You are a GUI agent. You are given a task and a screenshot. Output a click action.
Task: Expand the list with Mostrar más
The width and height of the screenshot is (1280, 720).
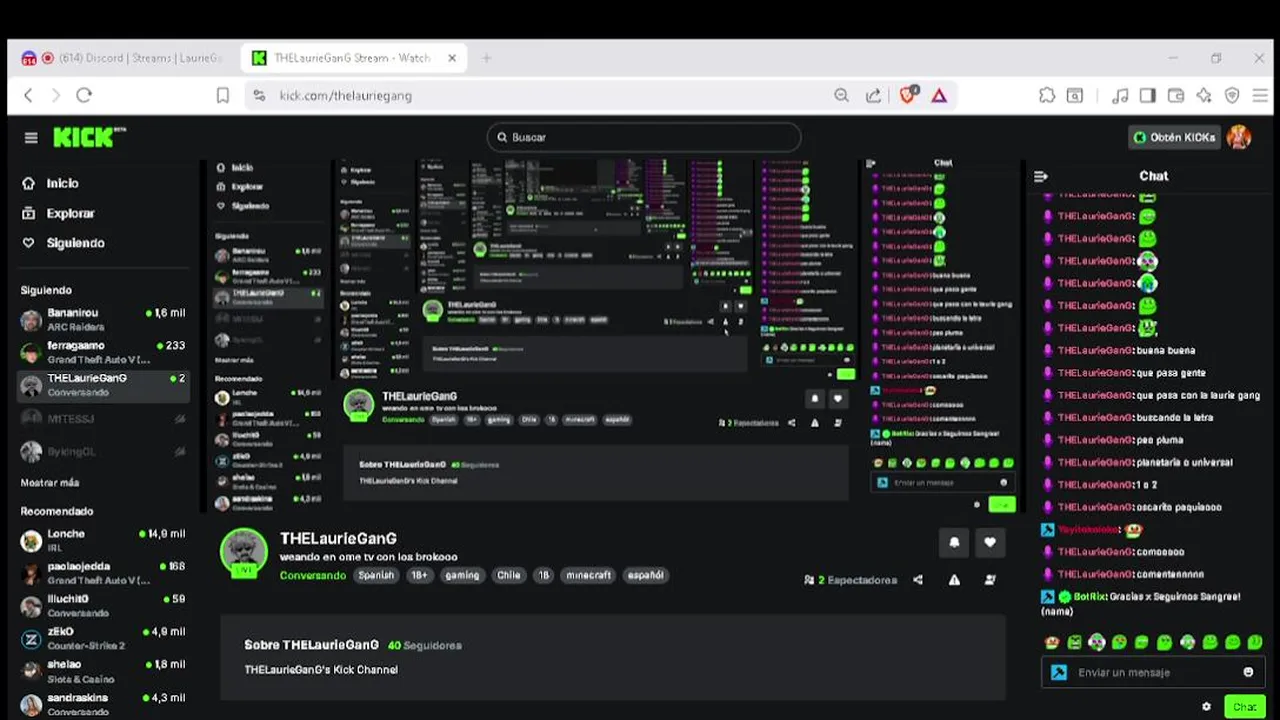(x=50, y=482)
